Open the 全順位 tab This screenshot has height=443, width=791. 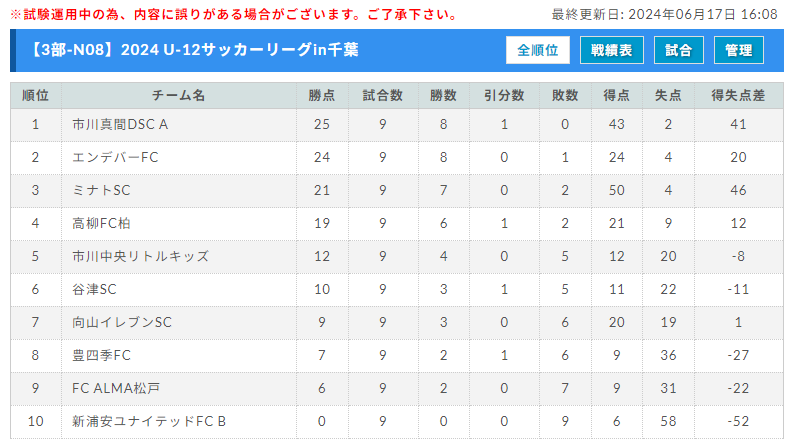tap(538, 50)
